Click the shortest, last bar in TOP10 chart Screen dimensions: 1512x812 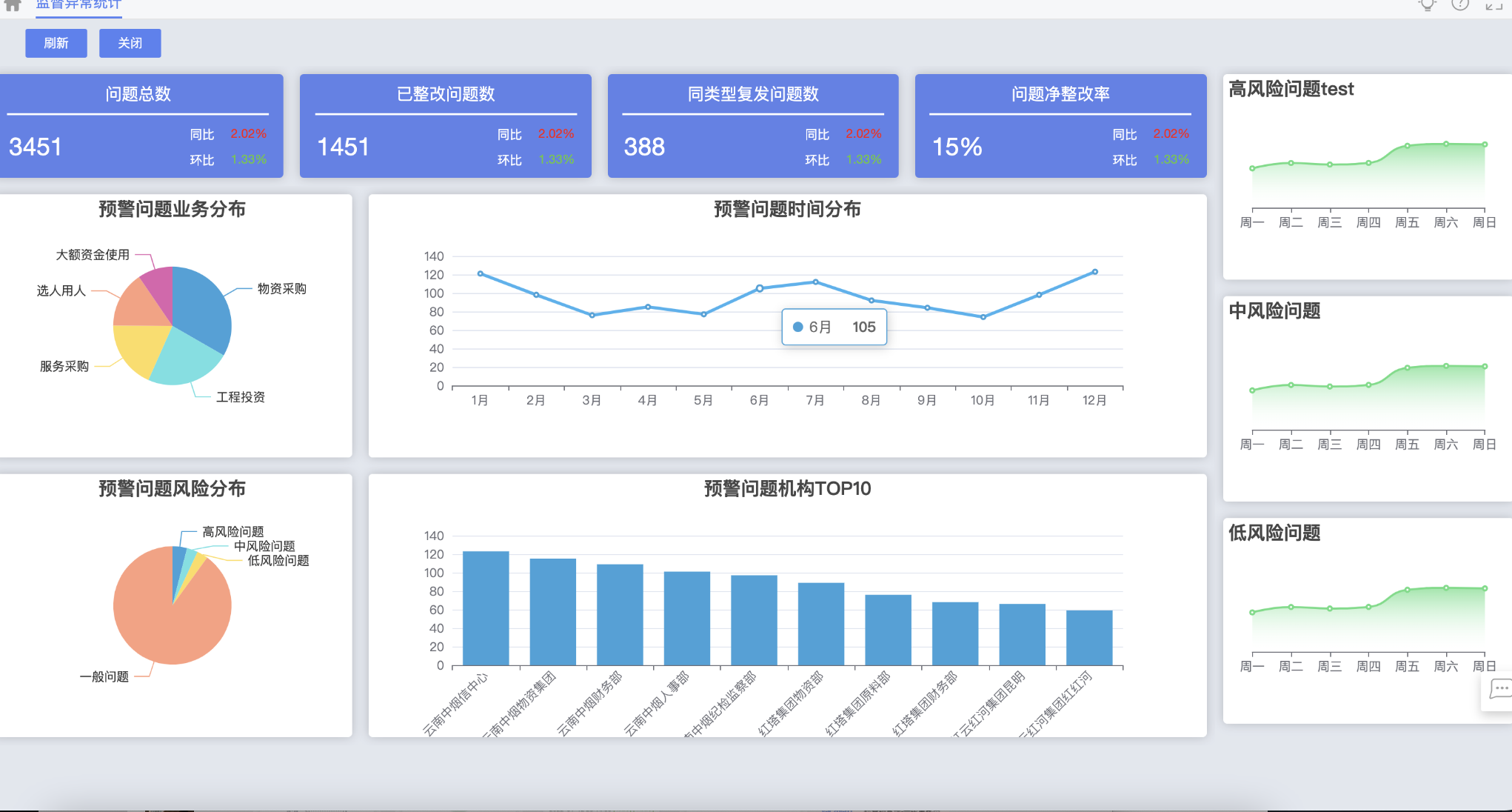click(1089, 638)
